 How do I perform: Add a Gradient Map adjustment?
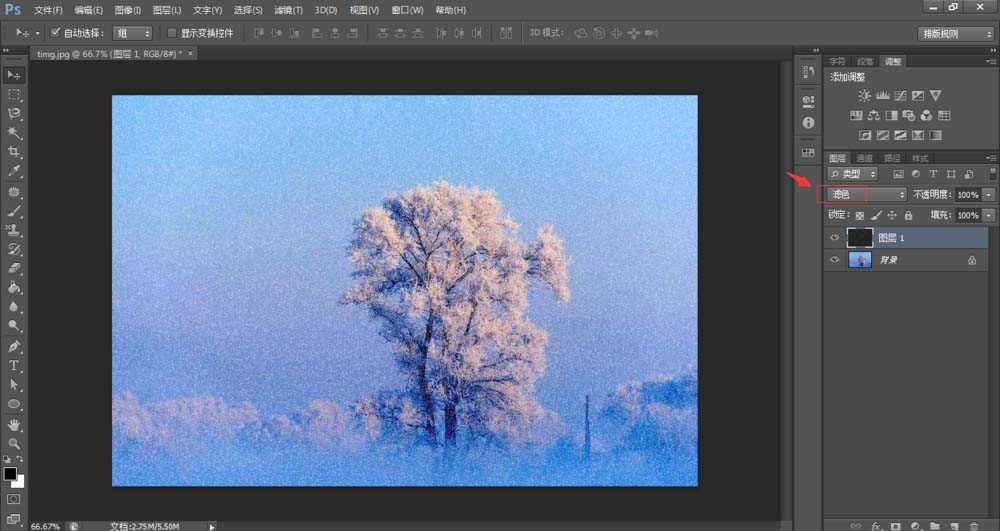point(935,135)
